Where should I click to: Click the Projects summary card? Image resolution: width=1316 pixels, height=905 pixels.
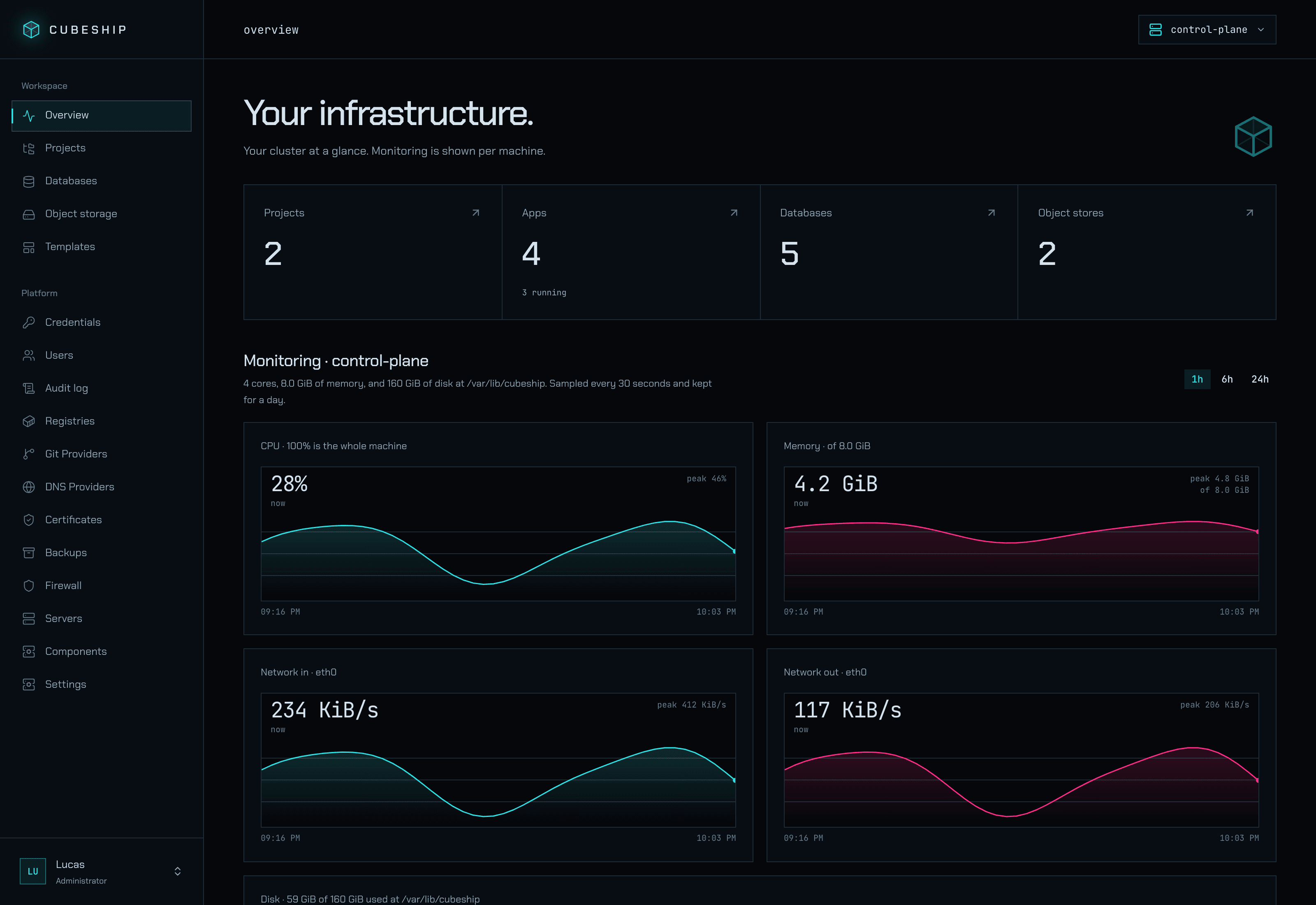373,252
